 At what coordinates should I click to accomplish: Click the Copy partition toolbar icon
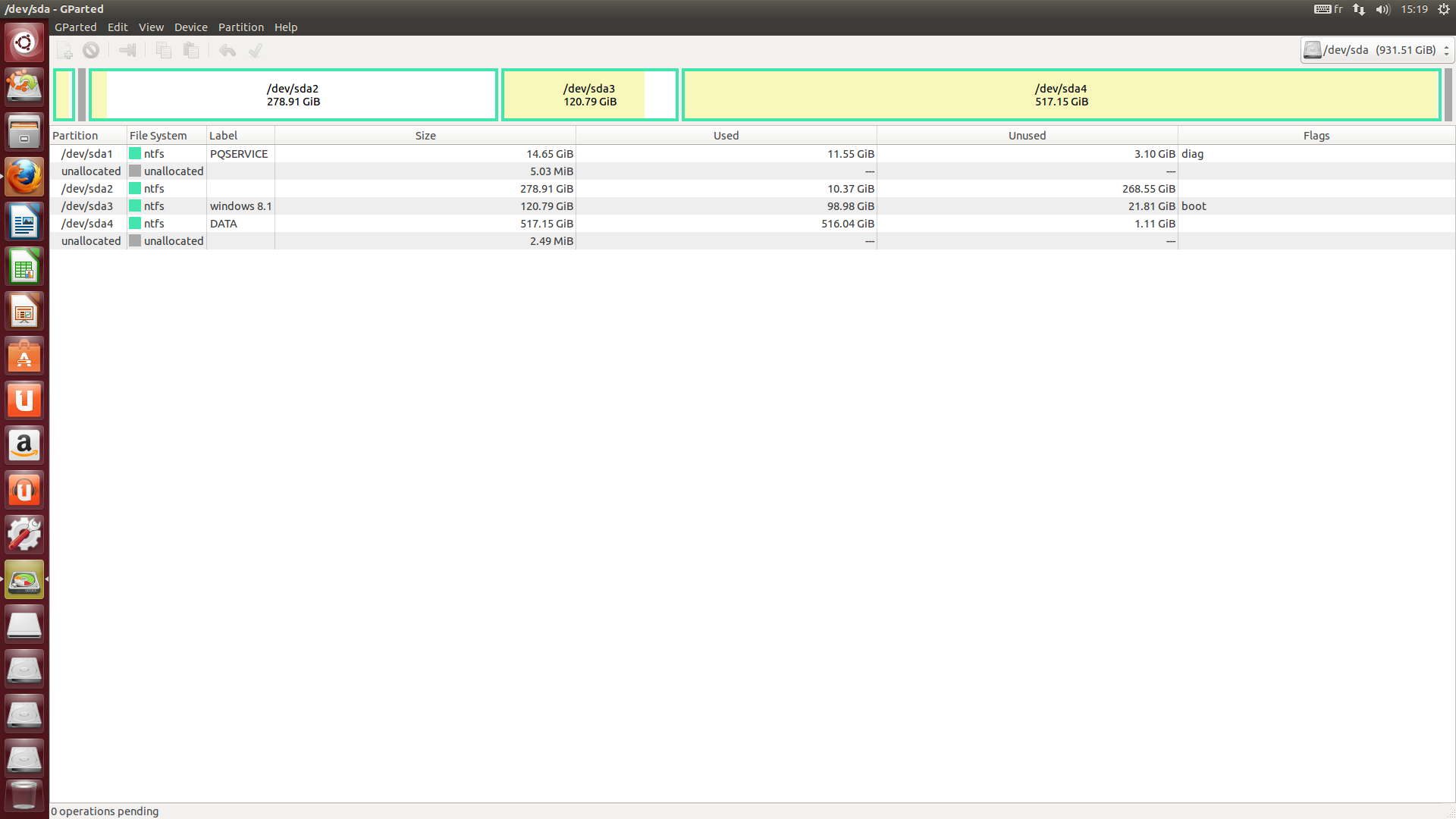(164, 51)
